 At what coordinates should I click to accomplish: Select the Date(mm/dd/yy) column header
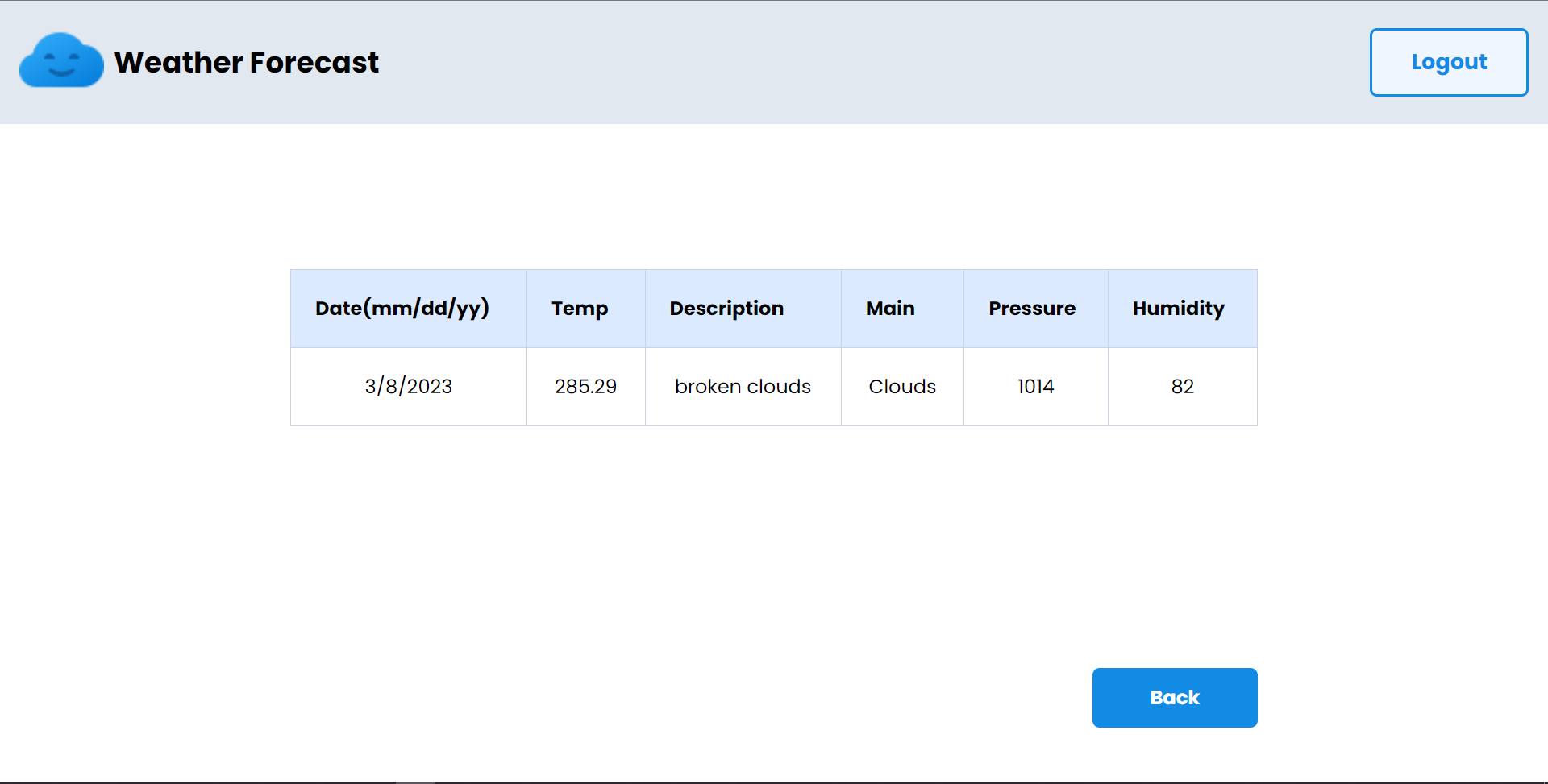409,309
